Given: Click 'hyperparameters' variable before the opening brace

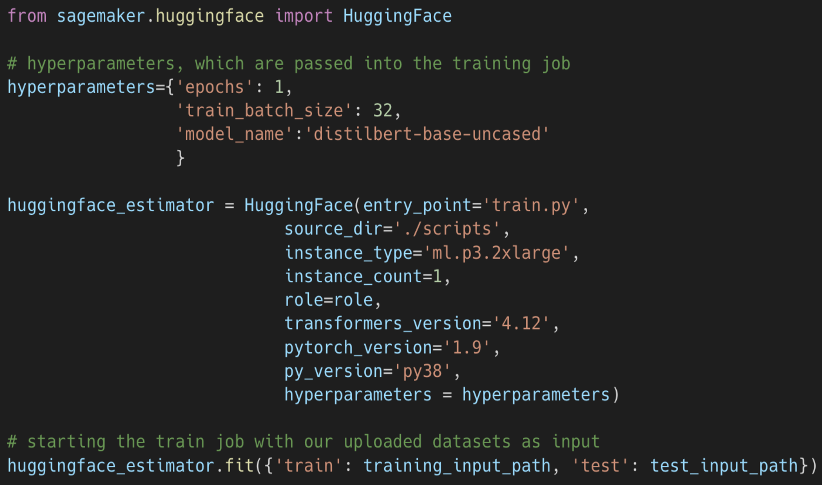Looking at the screenshot, I should (81, 87).
